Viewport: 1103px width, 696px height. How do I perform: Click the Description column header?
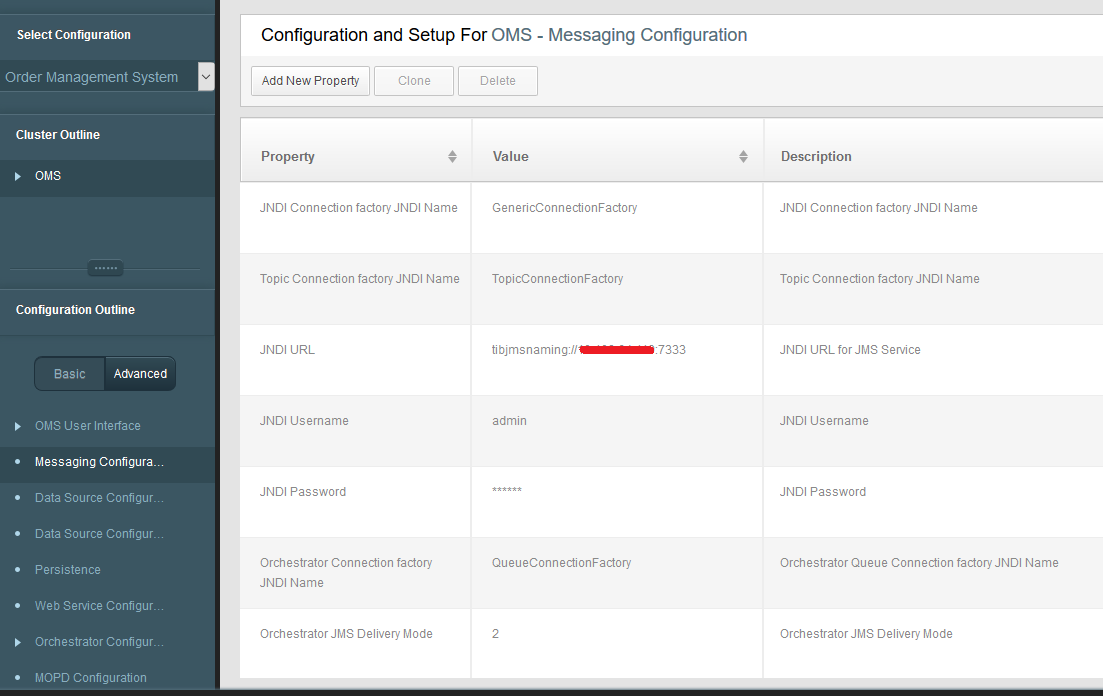816,157
